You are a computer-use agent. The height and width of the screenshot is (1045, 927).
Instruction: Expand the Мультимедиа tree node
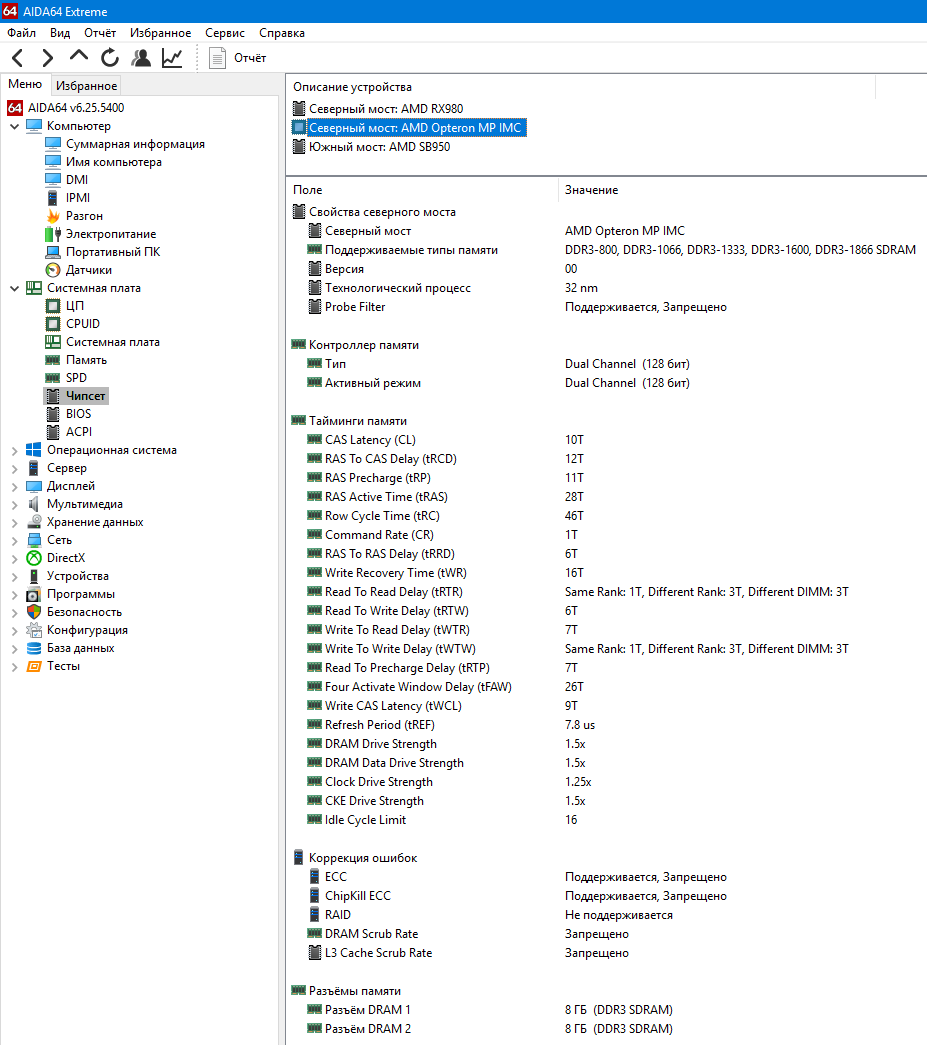tap(15, 505)
